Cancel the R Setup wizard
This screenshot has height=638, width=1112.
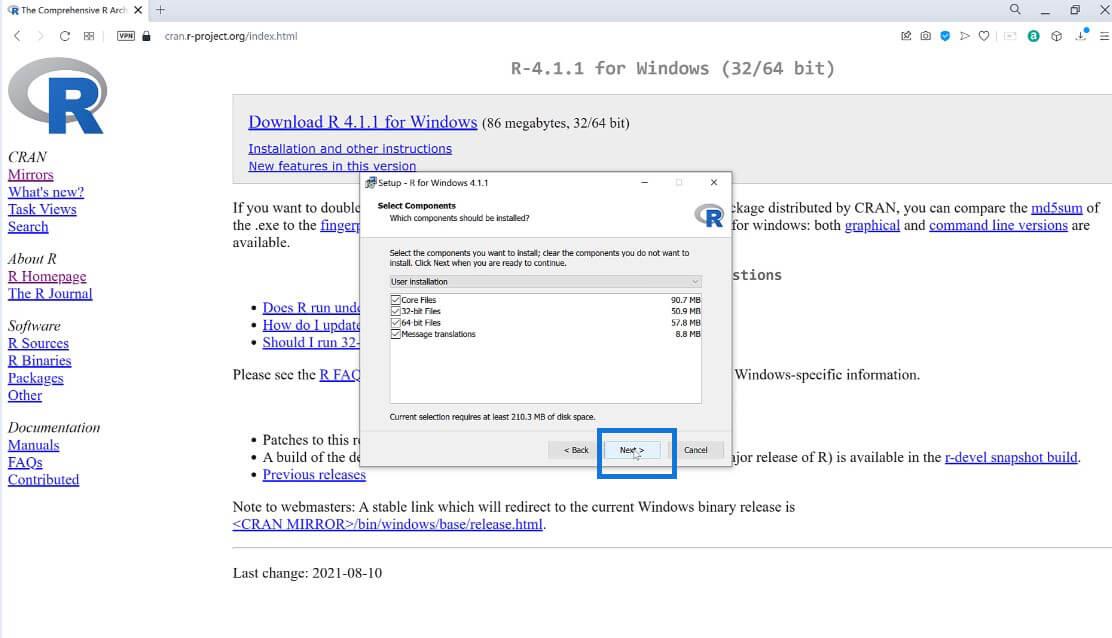pyautogui.click(x=695, y=450)
